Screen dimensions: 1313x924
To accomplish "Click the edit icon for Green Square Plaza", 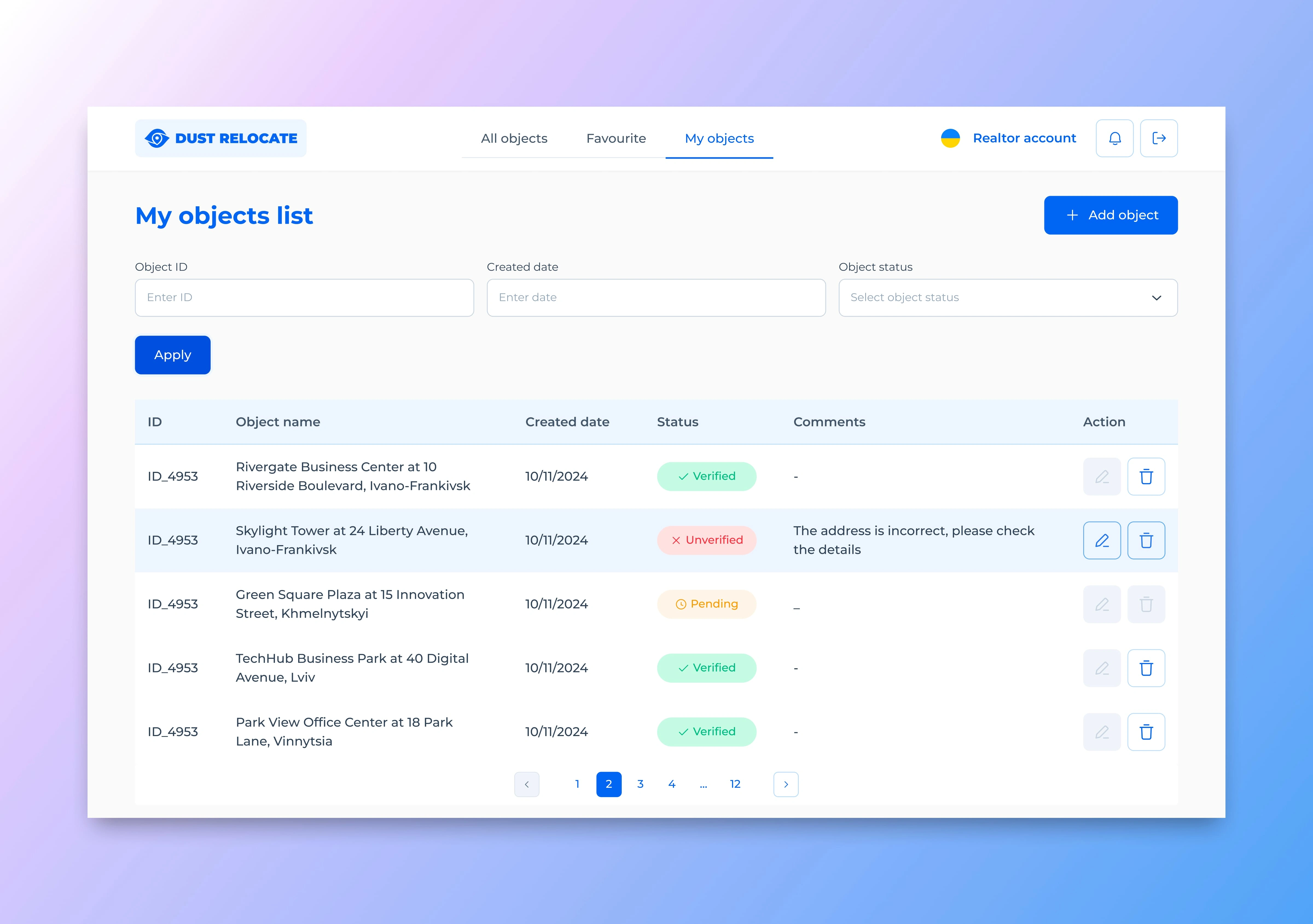I will click(1101, 604).
